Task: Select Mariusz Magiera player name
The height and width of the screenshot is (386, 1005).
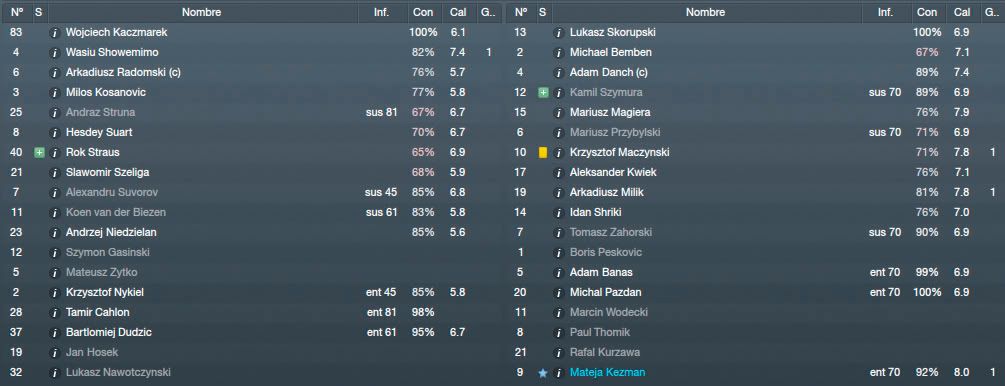Action: point(610,112)
